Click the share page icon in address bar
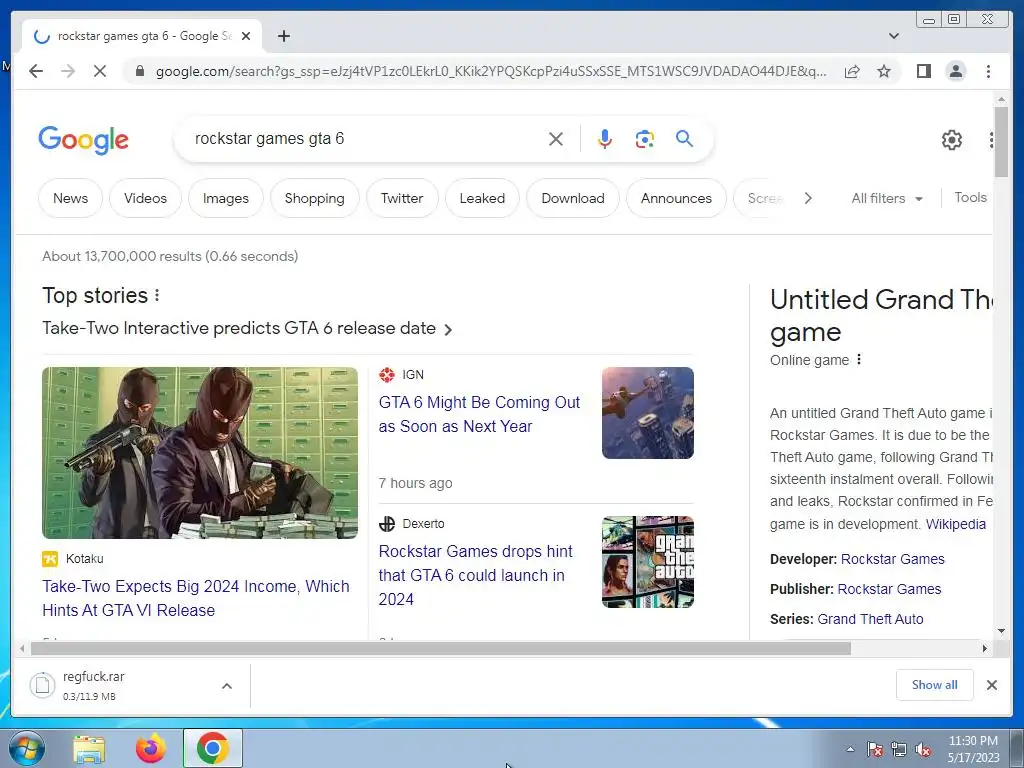This screenshot has height=768, width=1024. click(852, 71)
